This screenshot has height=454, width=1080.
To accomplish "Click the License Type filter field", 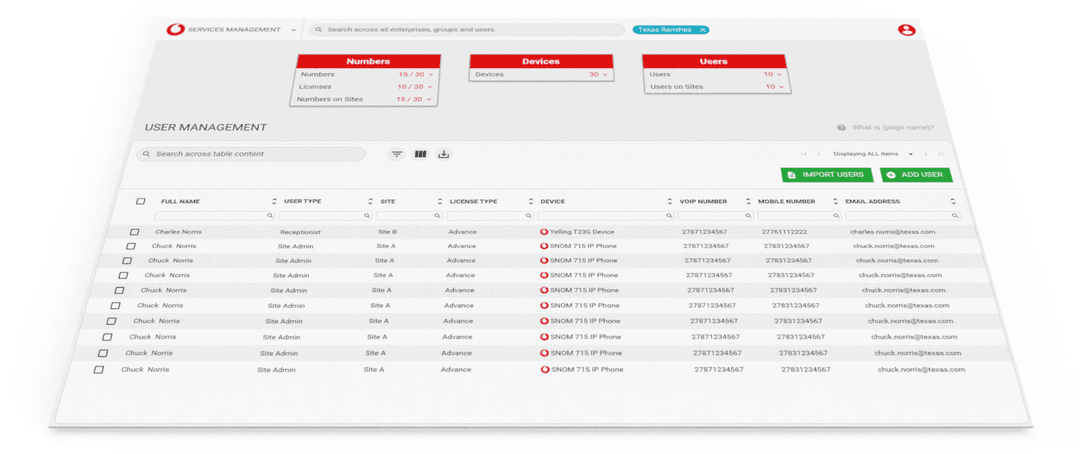I will point(490,216).
